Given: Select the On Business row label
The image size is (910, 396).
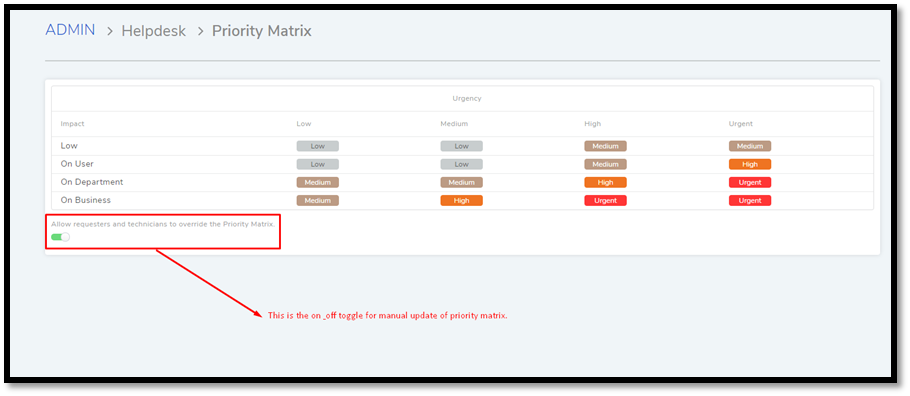Looking at the screenshot, I should pyautogui.click(x=85, y=200).
